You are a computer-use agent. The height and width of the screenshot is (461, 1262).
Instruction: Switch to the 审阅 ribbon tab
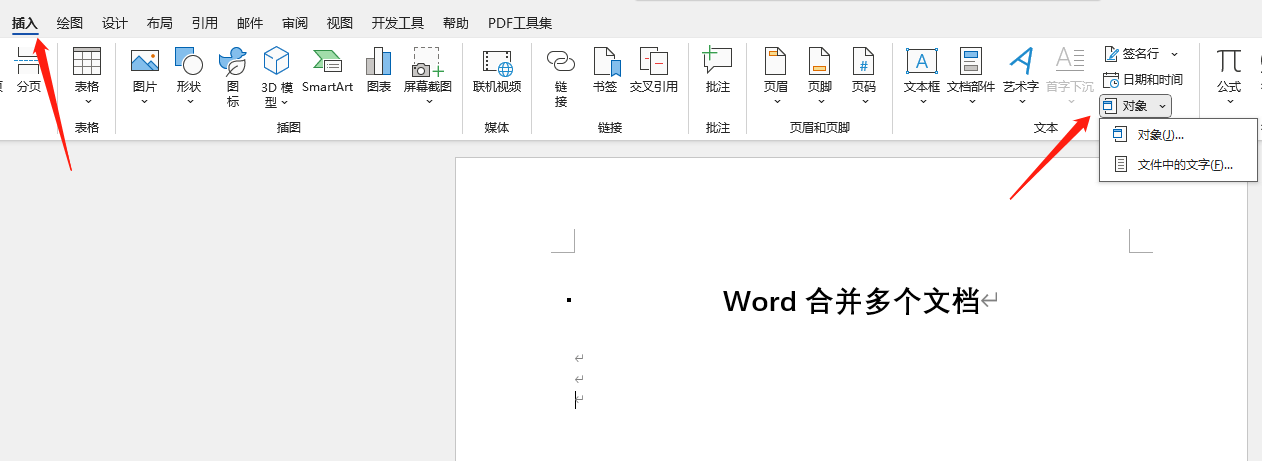coord(295,22)
